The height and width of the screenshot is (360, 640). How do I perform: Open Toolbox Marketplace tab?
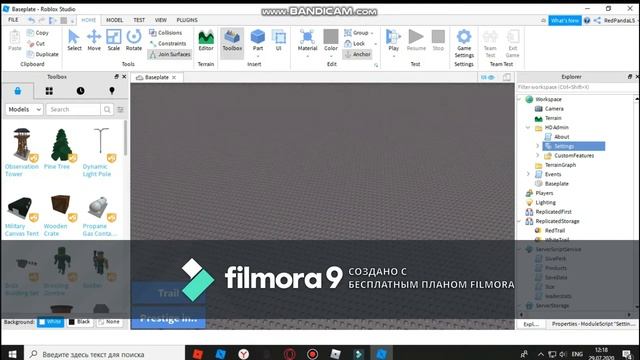18,91
